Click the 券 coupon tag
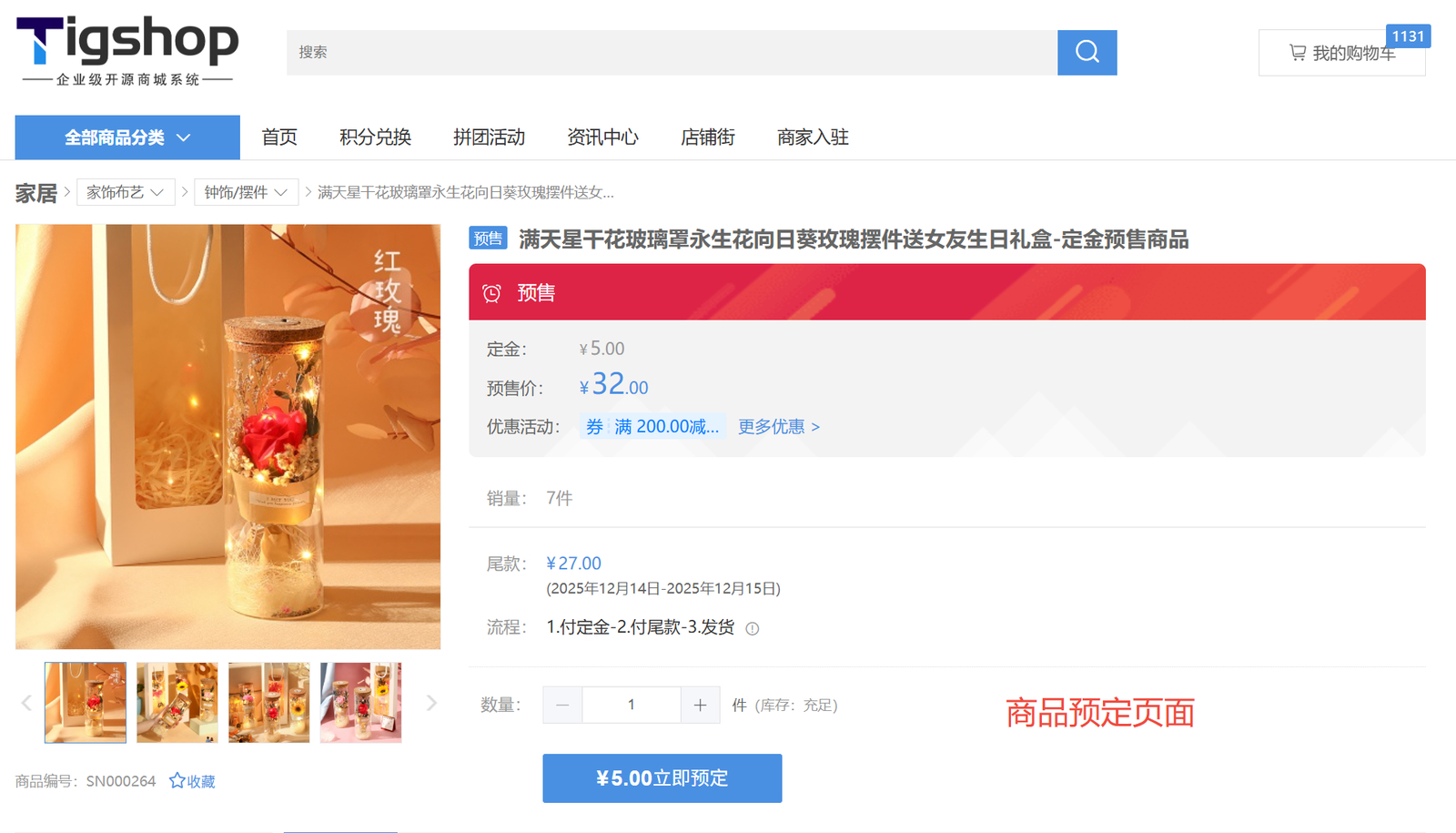This screenshot has height=833, width=1456. coord(594,427)
